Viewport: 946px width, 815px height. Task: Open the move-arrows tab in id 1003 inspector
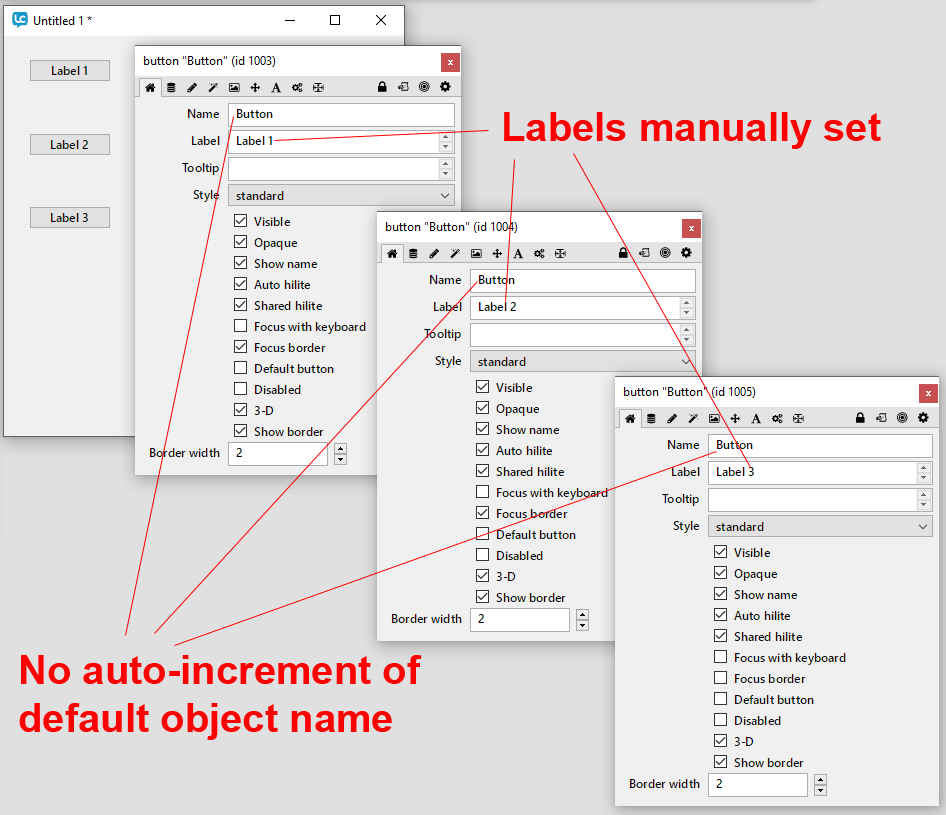pyautogui.click(x=255, y=88)
